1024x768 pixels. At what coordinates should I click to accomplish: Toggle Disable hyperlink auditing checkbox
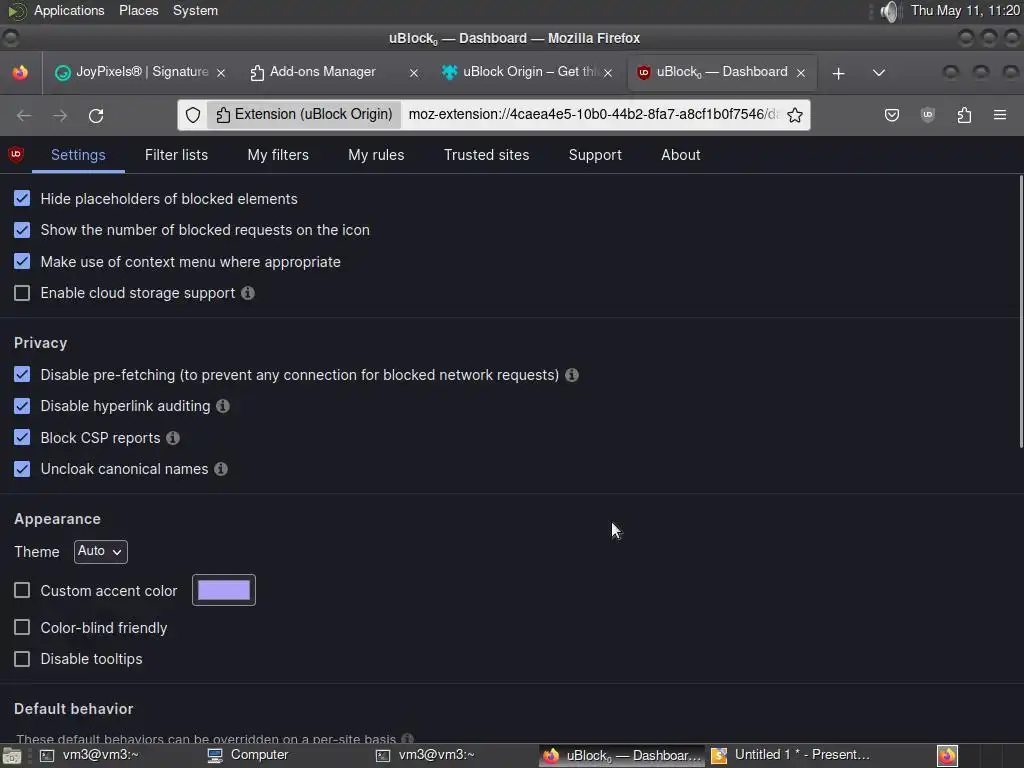22,406
